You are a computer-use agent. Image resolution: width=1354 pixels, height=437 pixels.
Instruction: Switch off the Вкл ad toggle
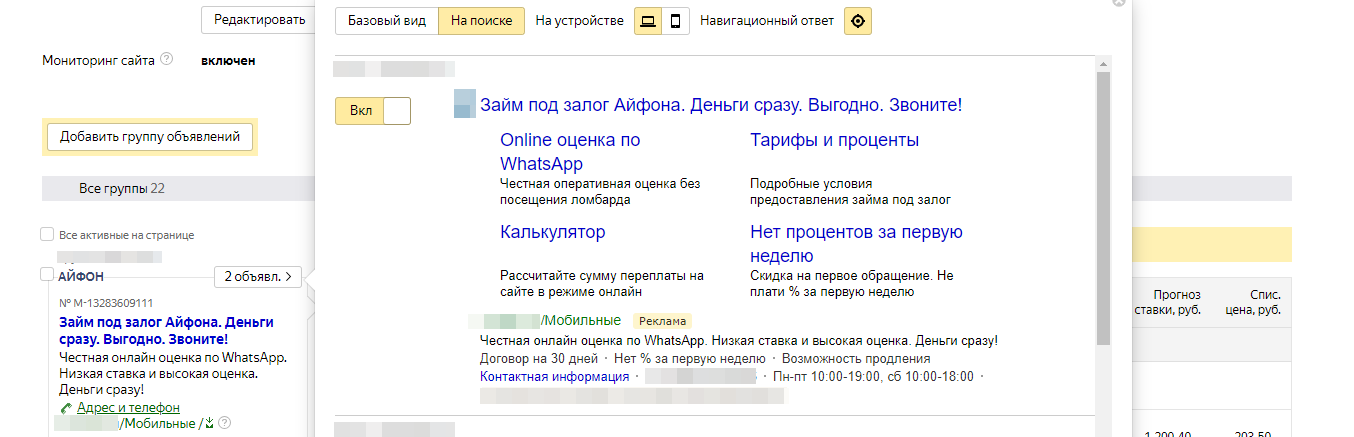coord(373,111)
